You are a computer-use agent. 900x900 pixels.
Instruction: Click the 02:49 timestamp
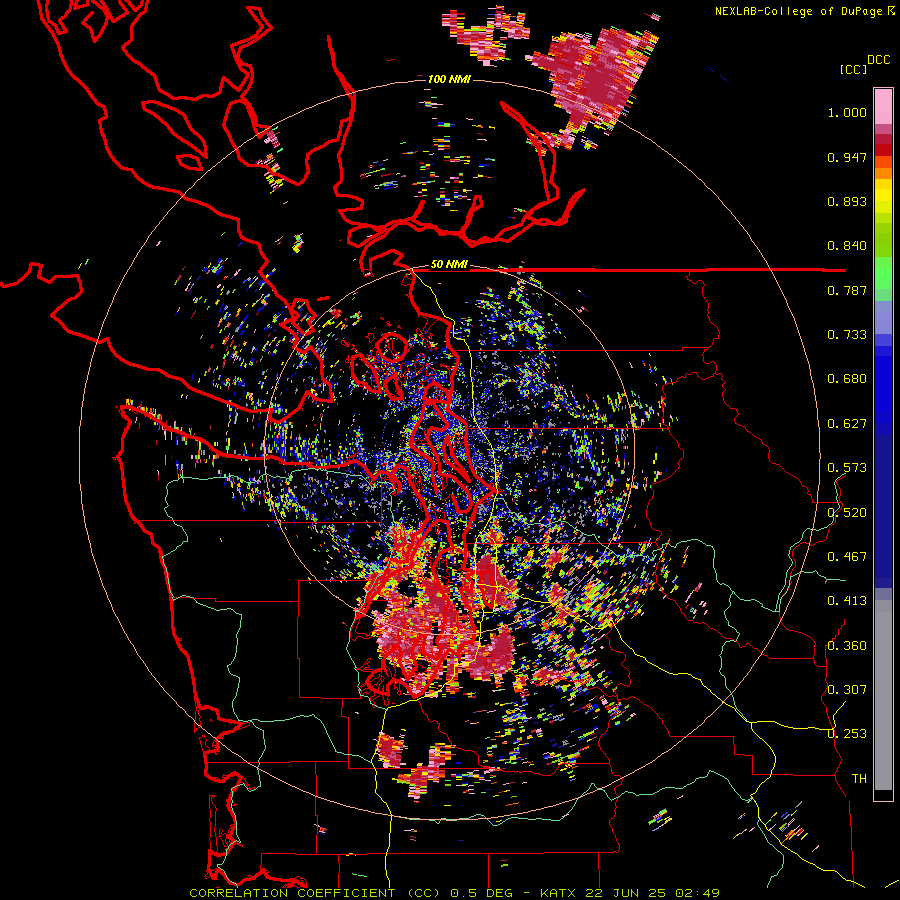click(695, 893)
